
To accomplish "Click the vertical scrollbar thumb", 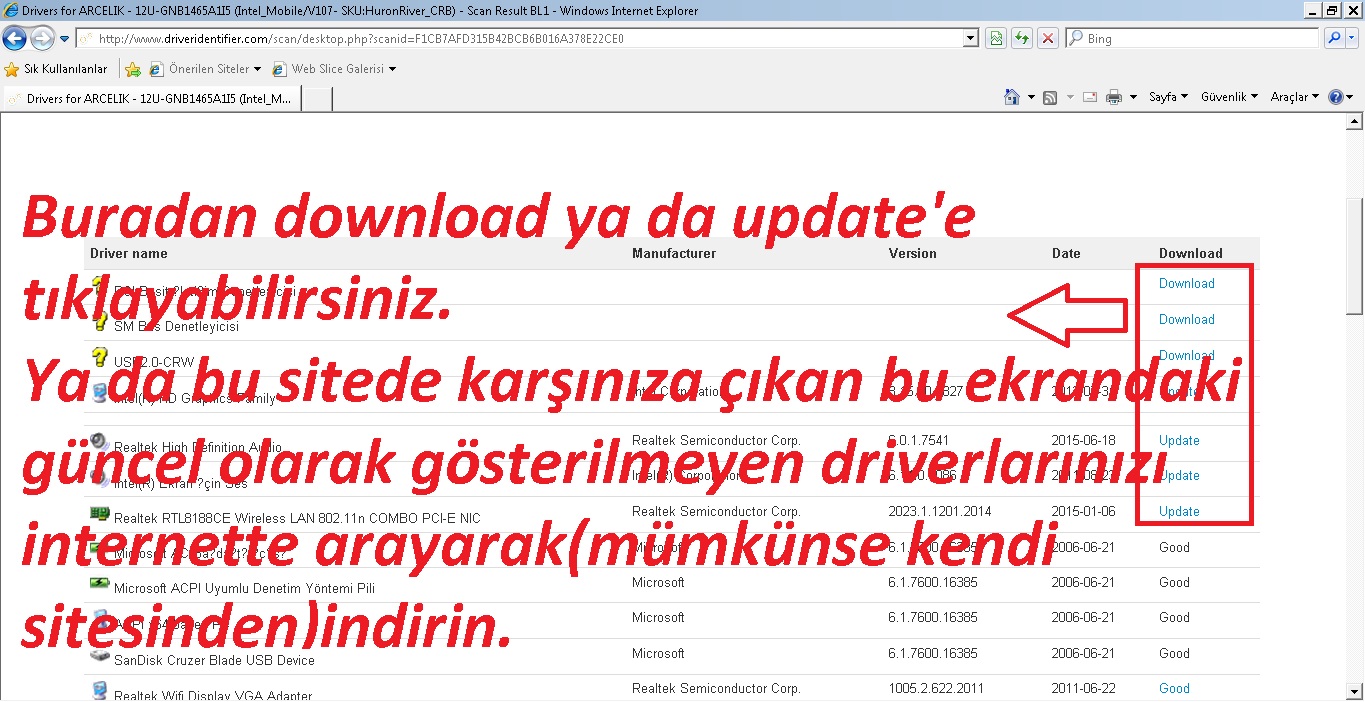I will (1355, 257).
